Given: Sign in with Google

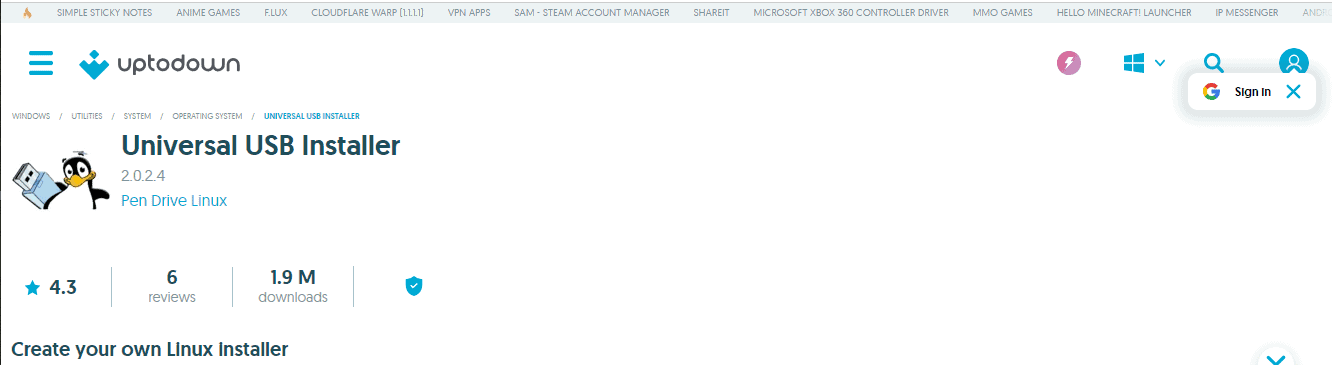Looking at the screenshot, I should 1238,91.
